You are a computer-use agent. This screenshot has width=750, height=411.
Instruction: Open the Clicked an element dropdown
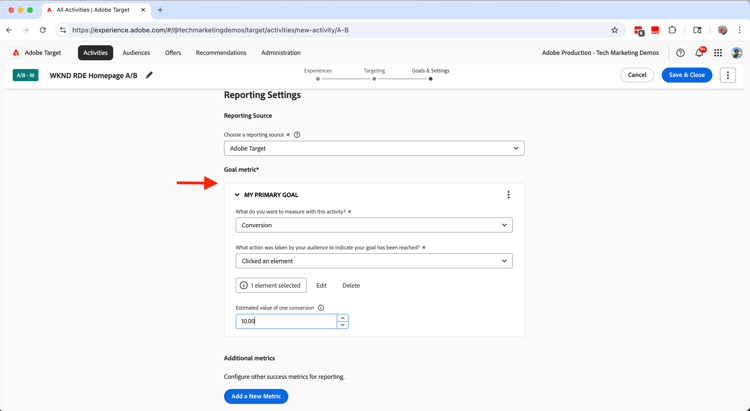tap(374, 261)
